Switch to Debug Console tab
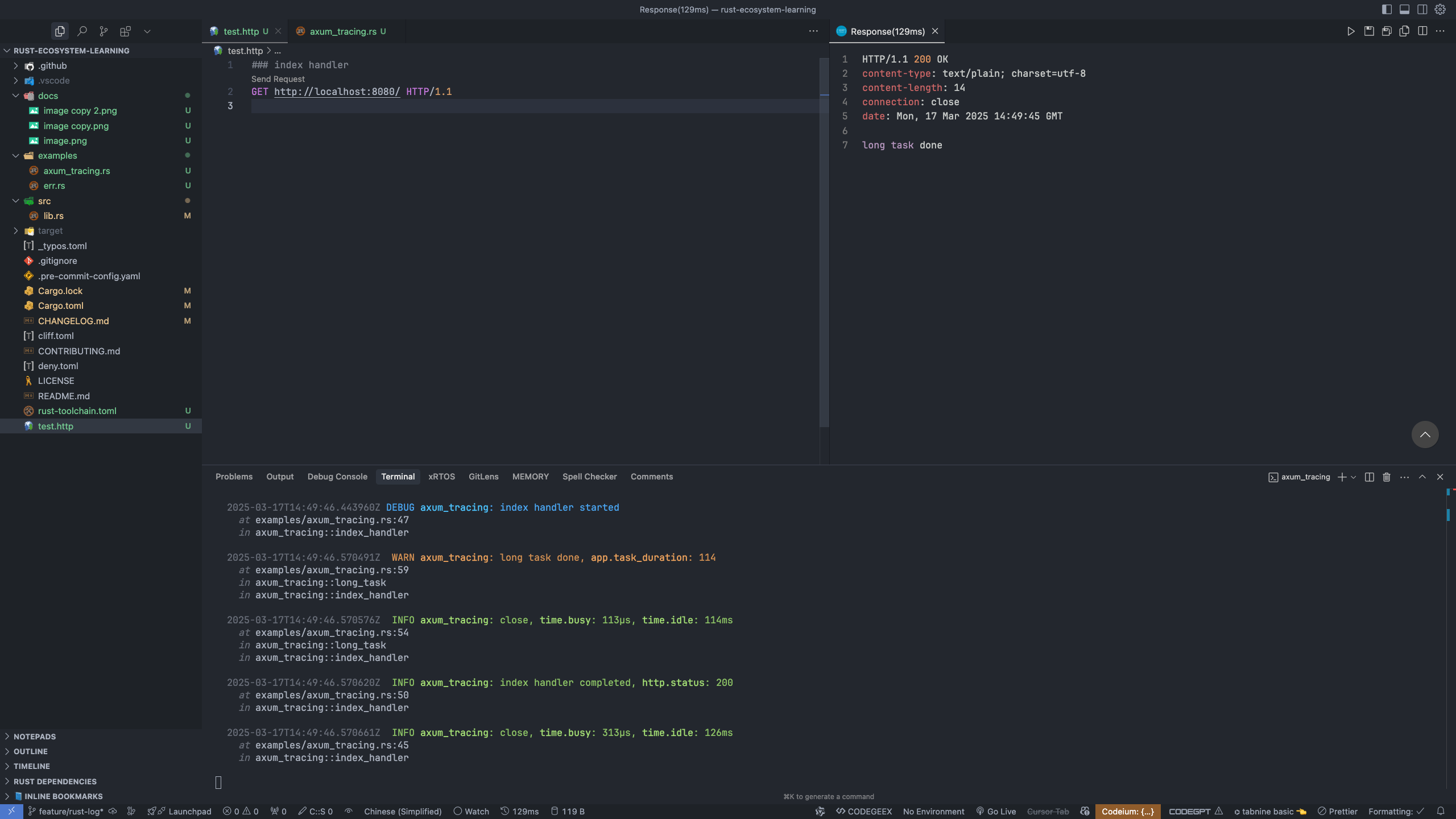The height and width of the screenshot is (819, 1456). click(x=337, y=477)
